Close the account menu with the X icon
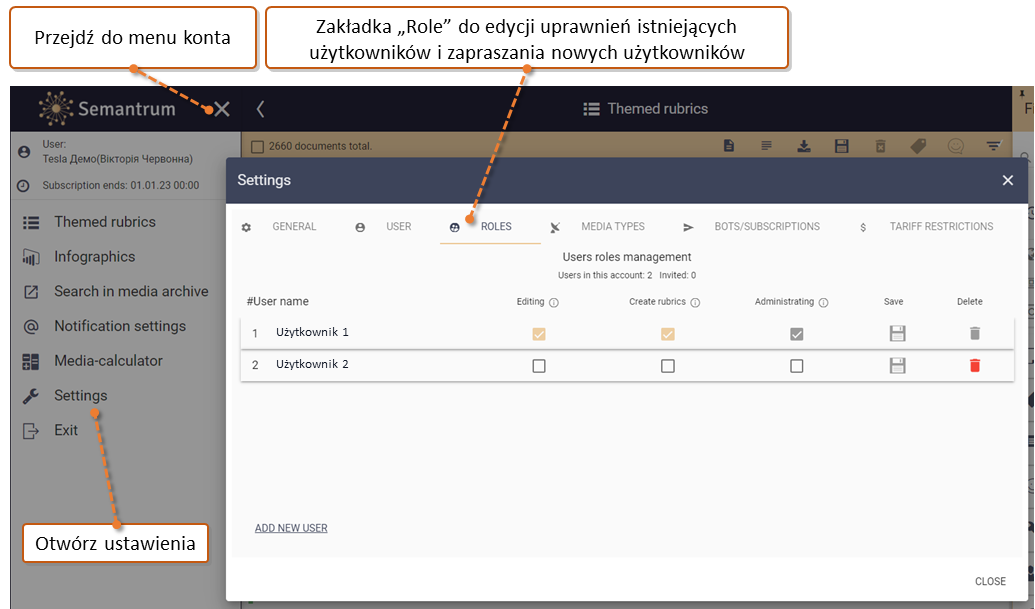 pos(222,109)
